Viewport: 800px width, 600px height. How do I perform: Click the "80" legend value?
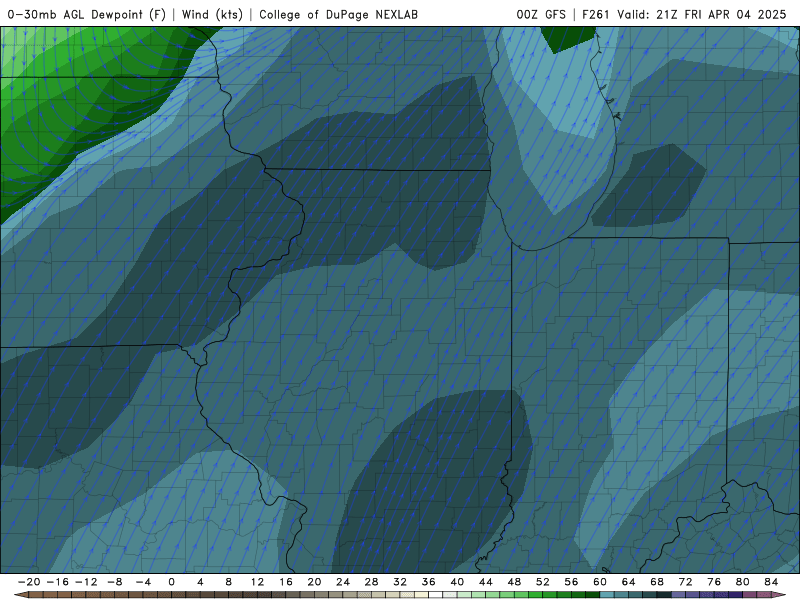coord(743,582)
